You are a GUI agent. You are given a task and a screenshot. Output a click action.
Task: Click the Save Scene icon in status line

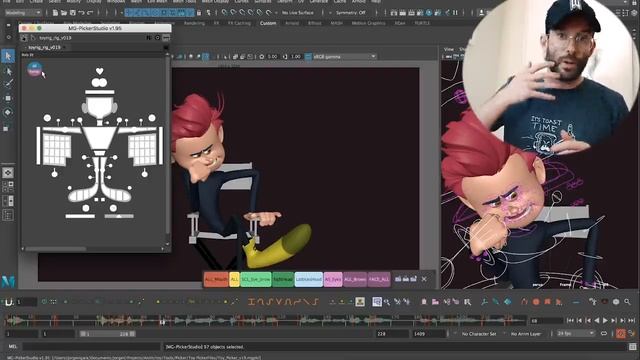pos(73,13)
